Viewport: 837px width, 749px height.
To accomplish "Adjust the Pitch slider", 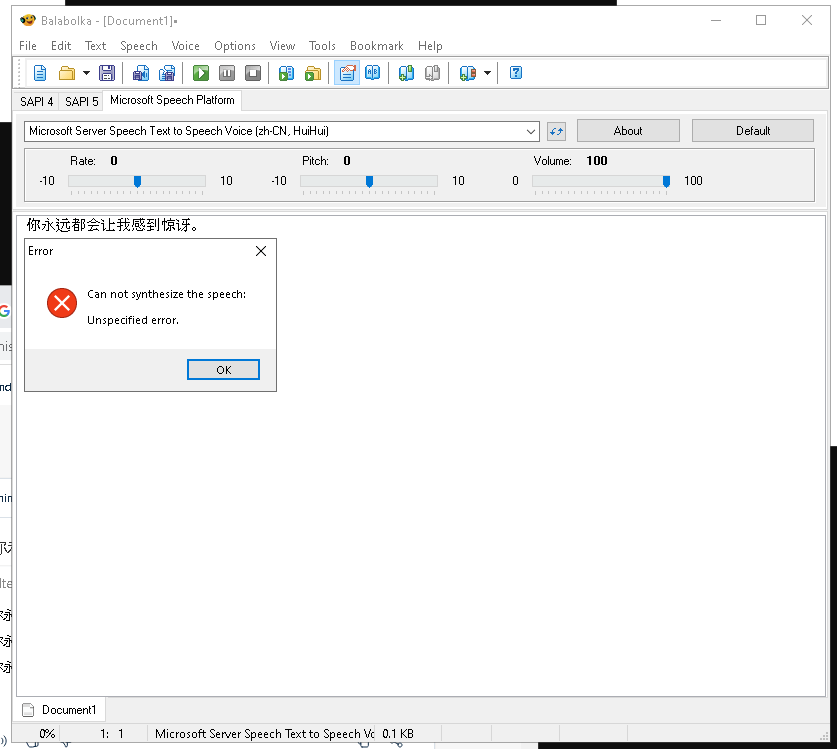I will coord(369,182).
